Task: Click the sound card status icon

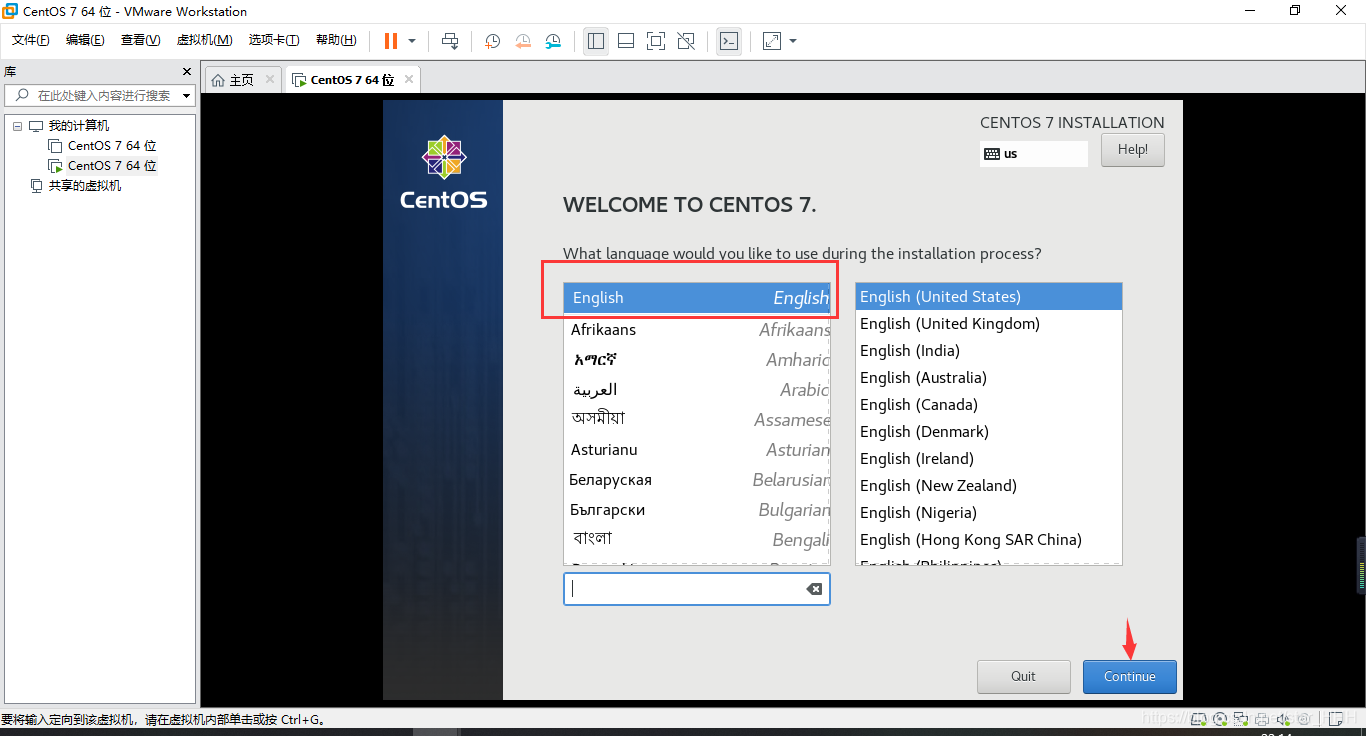Action: click(x=1283, y=718)
